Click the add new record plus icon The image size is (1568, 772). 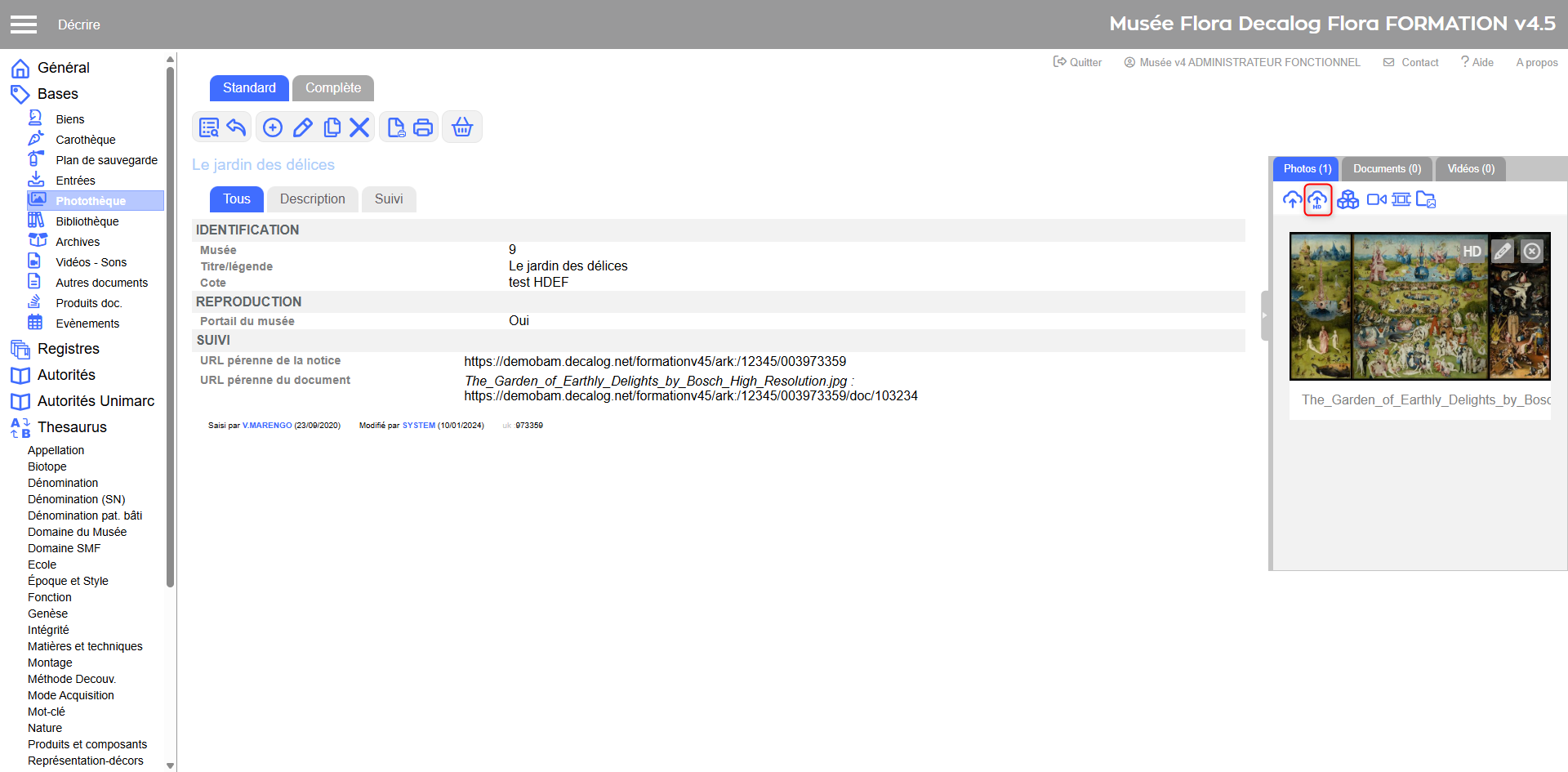[273, 127]
